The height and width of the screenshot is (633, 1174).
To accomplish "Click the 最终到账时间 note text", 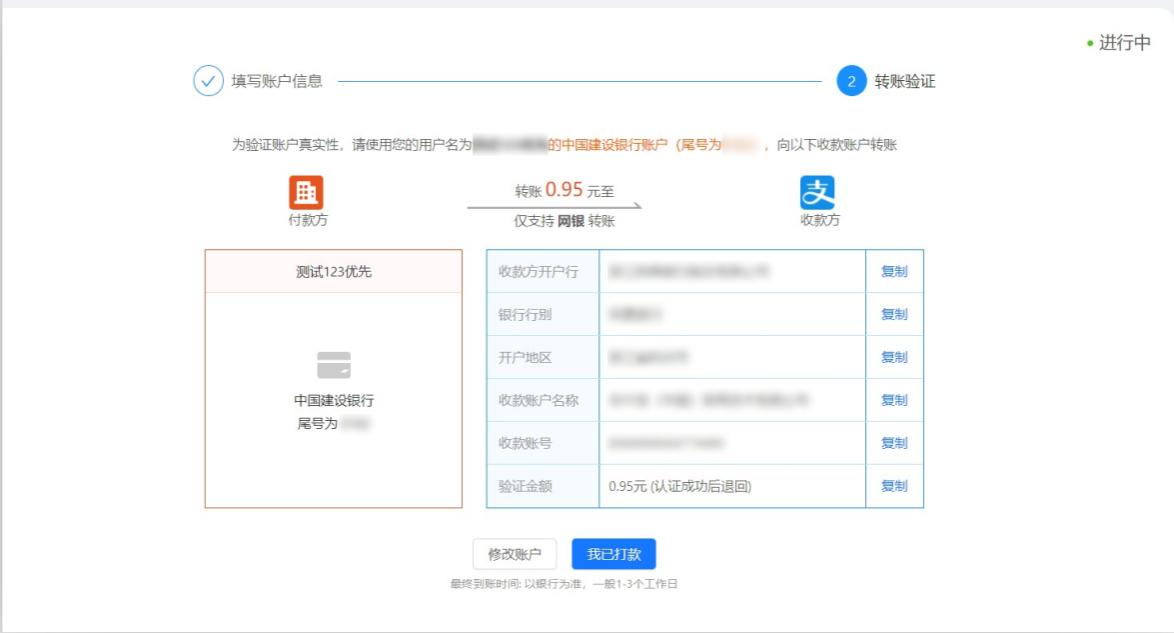I will [566, 580].
